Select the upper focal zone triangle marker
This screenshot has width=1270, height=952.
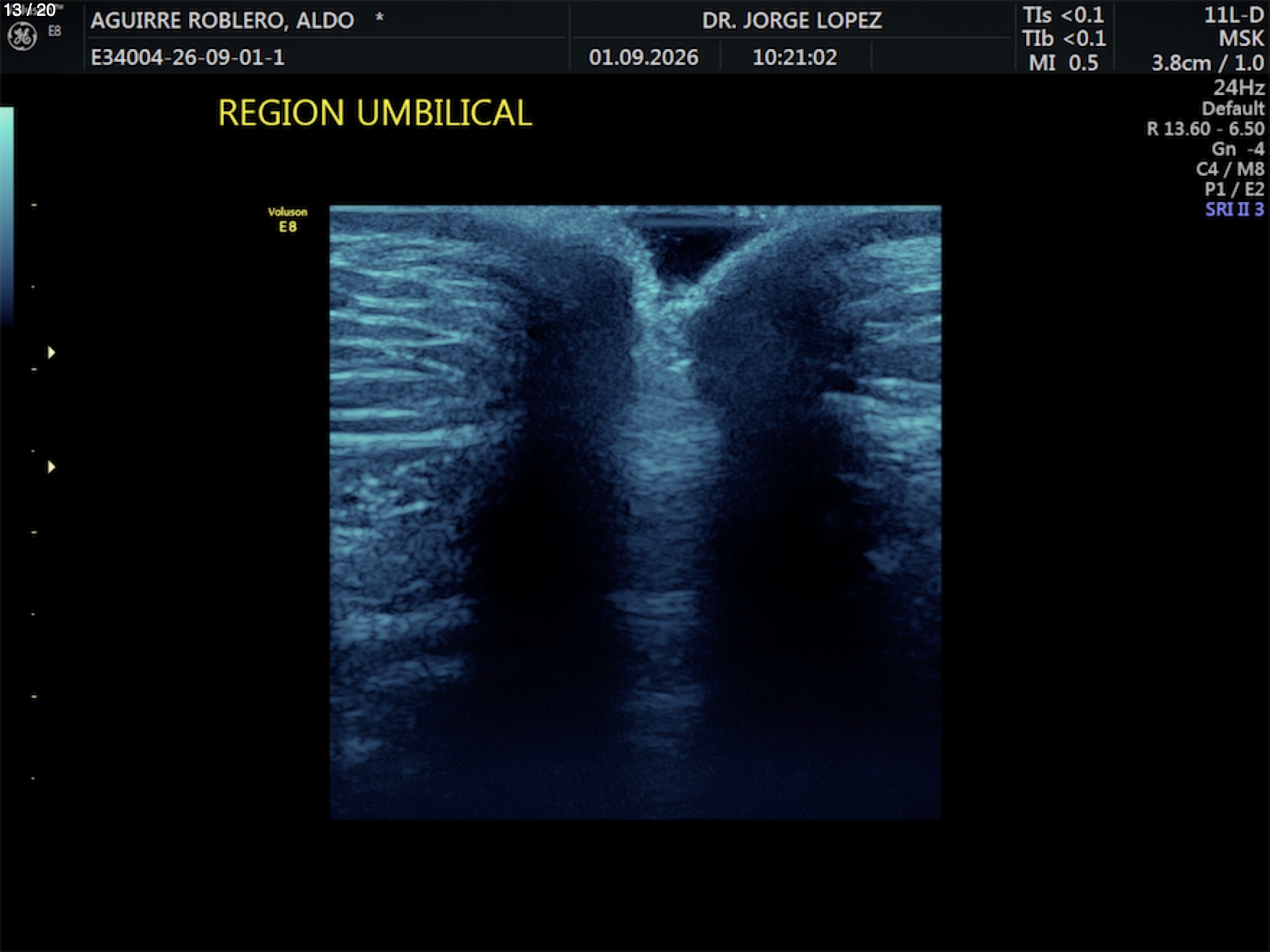point(51,353)
